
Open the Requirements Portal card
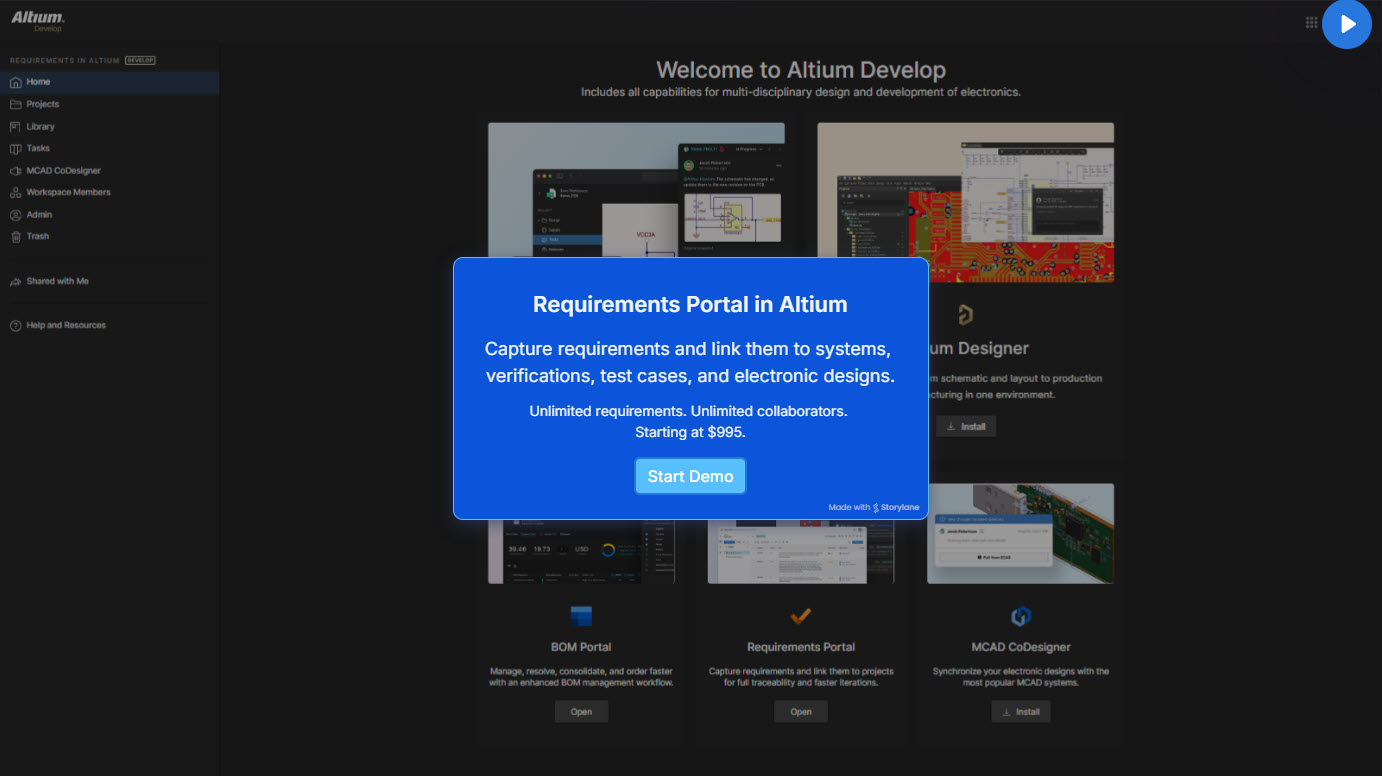point(800,712)
